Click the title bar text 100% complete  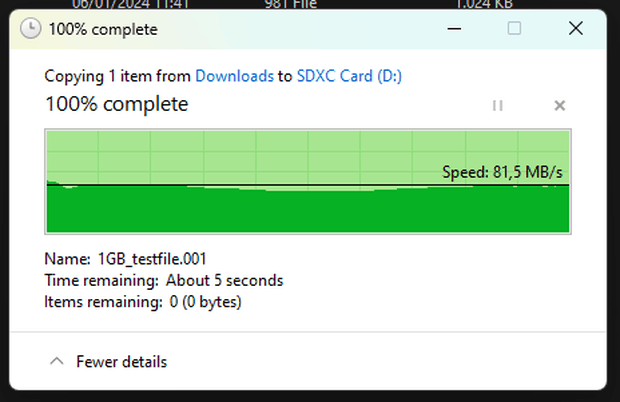(103, 29)
